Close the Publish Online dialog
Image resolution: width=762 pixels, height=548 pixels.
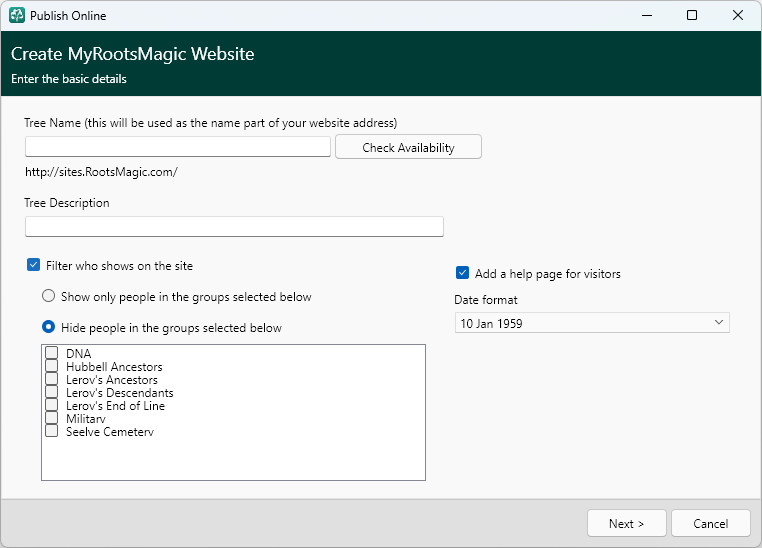pyautogui.click(x=738, y=16)
